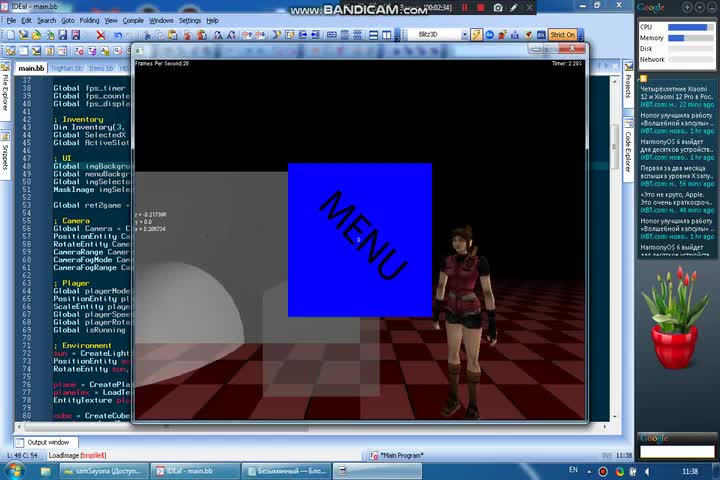Toggle the Strict On mode button

coord(563,35)
